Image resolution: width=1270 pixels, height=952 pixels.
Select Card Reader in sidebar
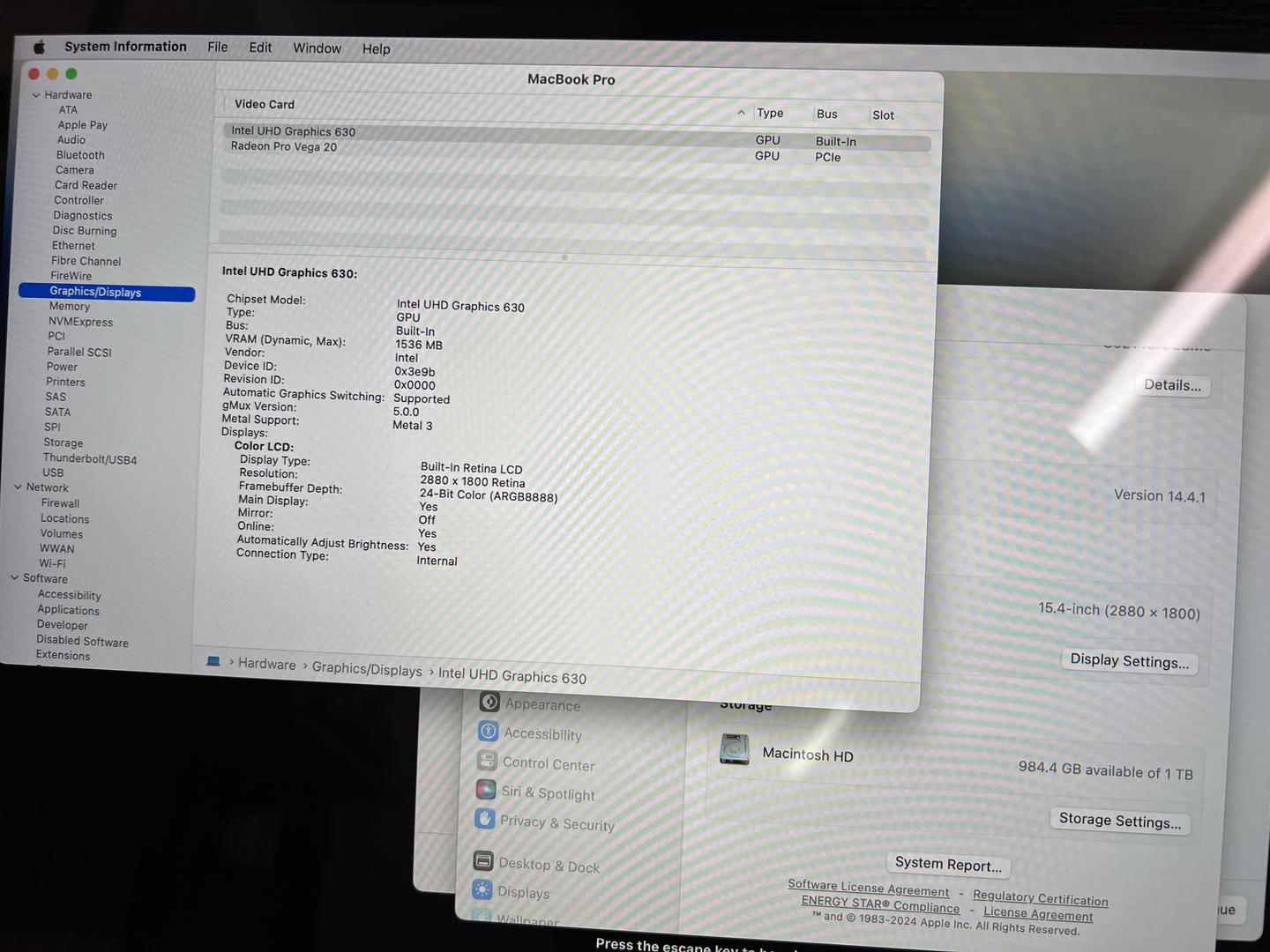click(x=86, y=185)
